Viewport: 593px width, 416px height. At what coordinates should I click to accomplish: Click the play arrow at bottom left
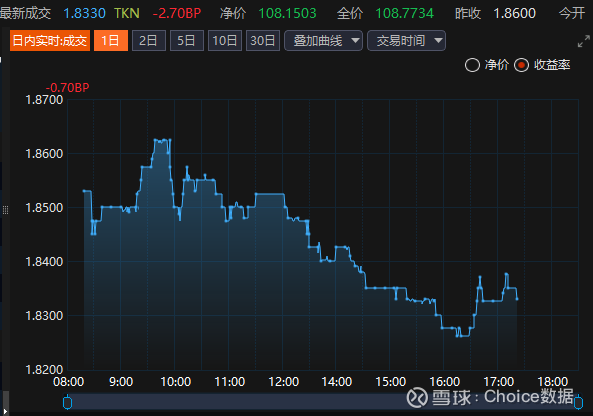(x=5, y=411)
